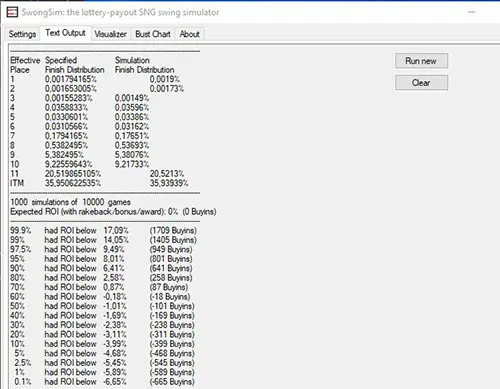Click the ITM row in finish distribution
Viewport: 500px width, 389px height.
99,183
